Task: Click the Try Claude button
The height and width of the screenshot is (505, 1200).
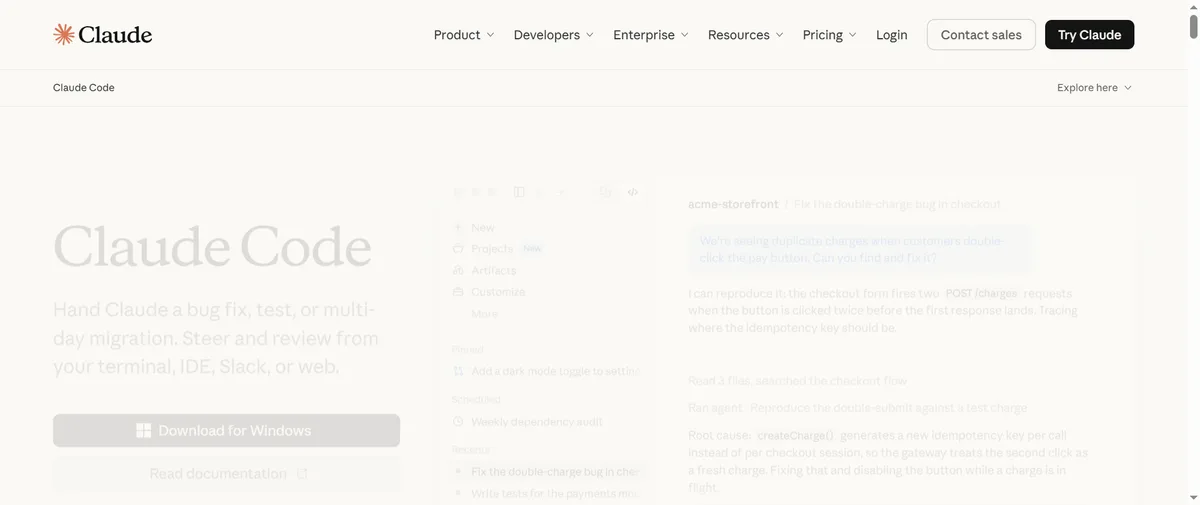Action: click(x=1090, y=35)
